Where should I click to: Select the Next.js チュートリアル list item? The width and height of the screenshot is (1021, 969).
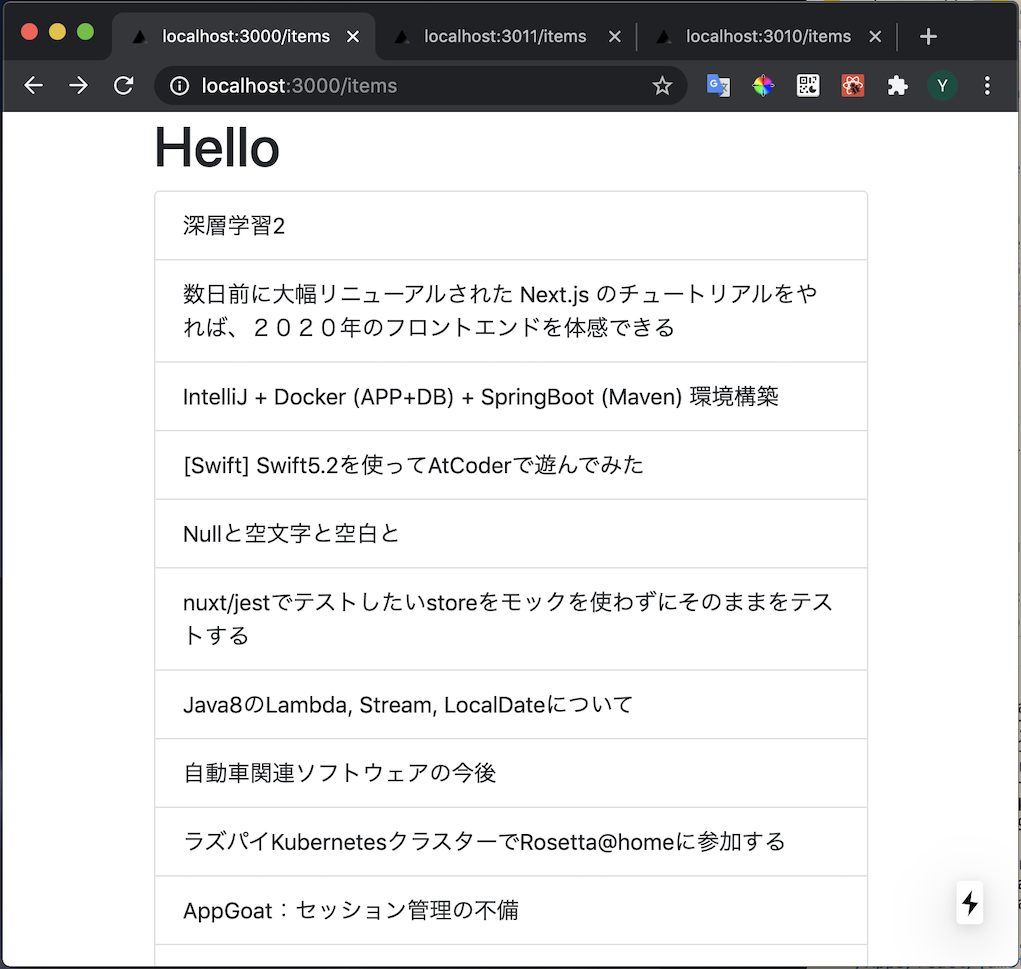click(x=511, y=311)
